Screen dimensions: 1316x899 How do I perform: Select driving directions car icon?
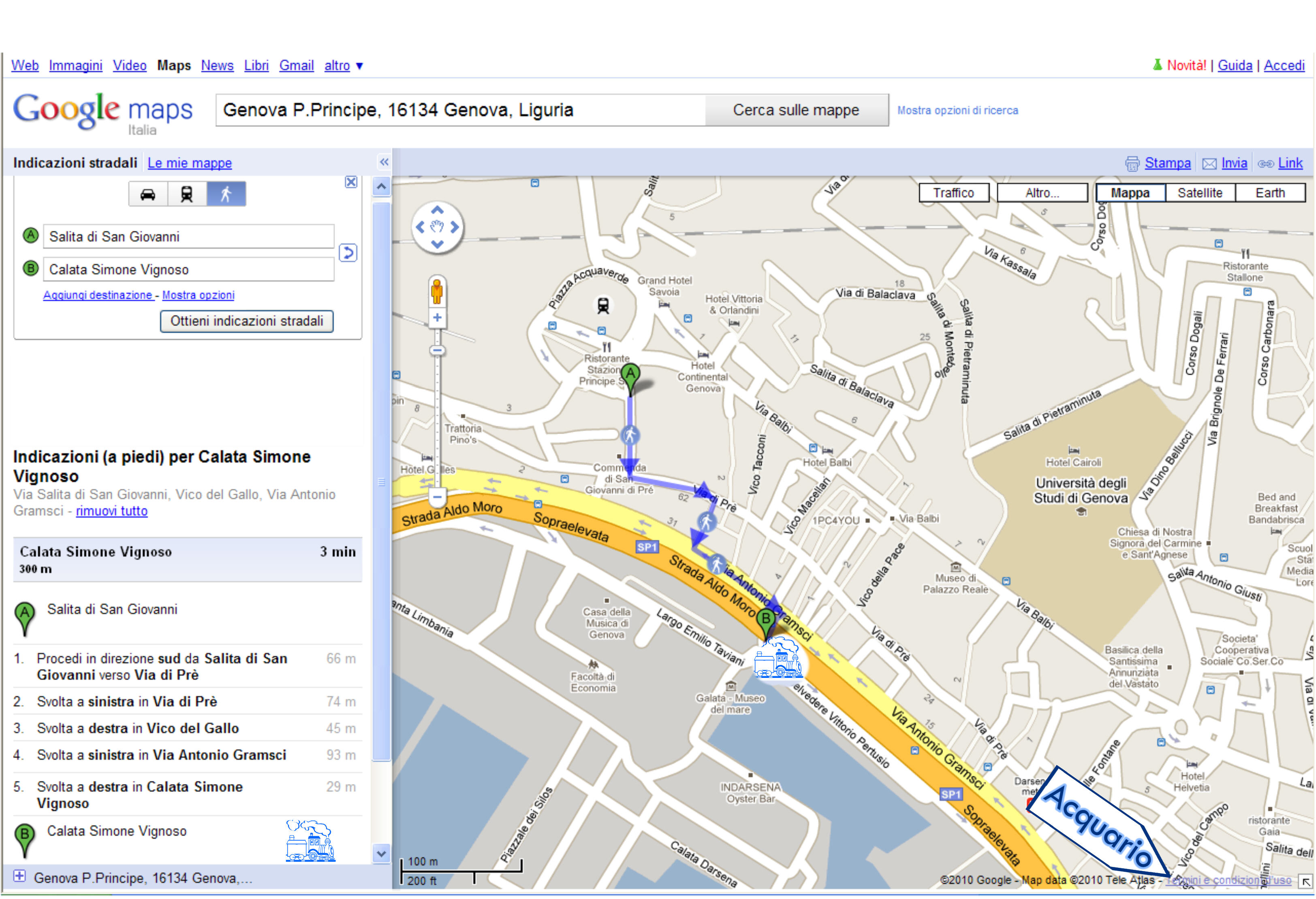[148, 194]
